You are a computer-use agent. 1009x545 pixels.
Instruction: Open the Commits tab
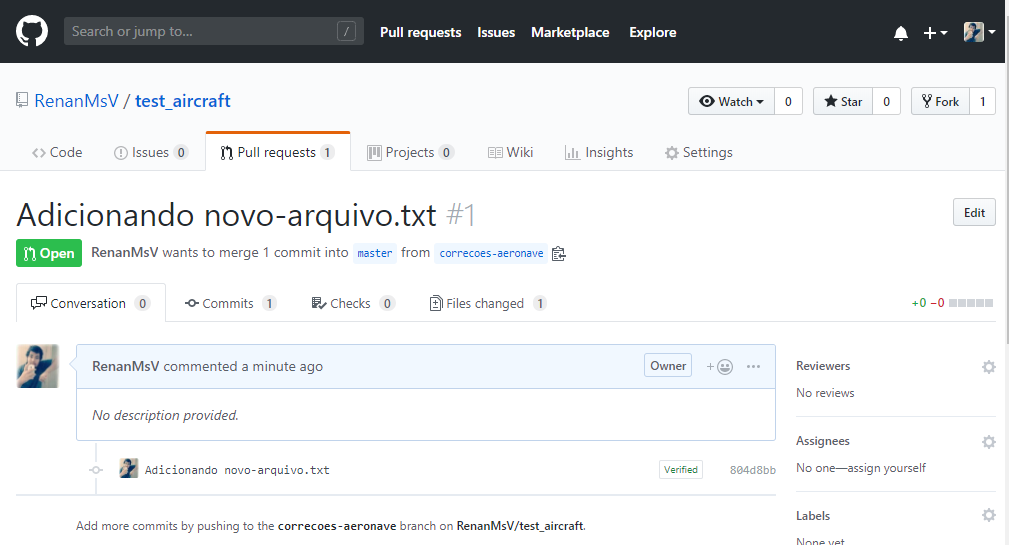point(229,303)
